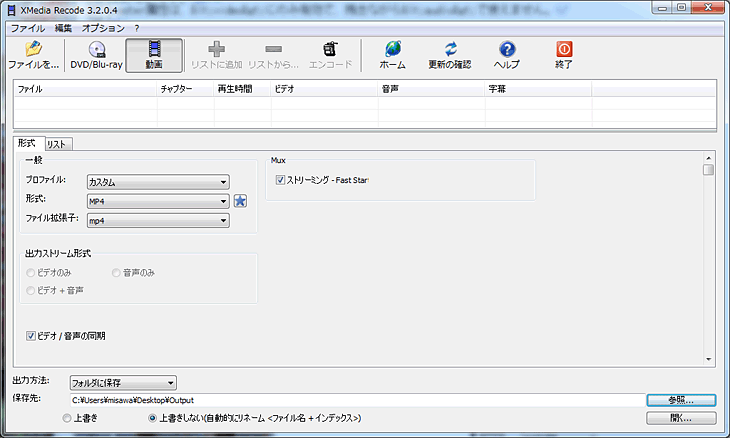
Task: Select the 音声のみ radio button
Action: pos(116,273)
